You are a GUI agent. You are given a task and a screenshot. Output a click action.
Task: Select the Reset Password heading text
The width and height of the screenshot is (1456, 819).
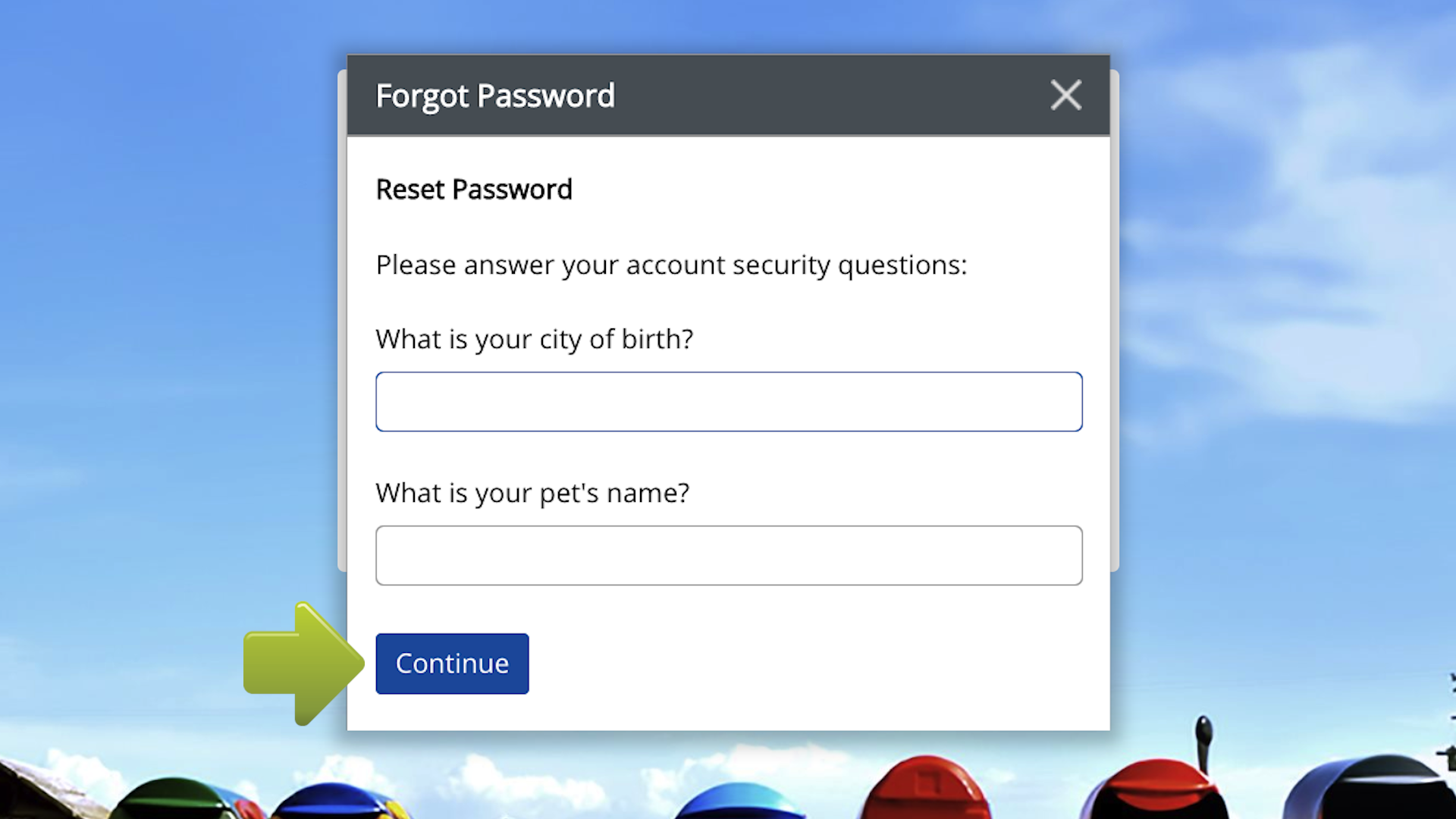(x=473, y=189)
